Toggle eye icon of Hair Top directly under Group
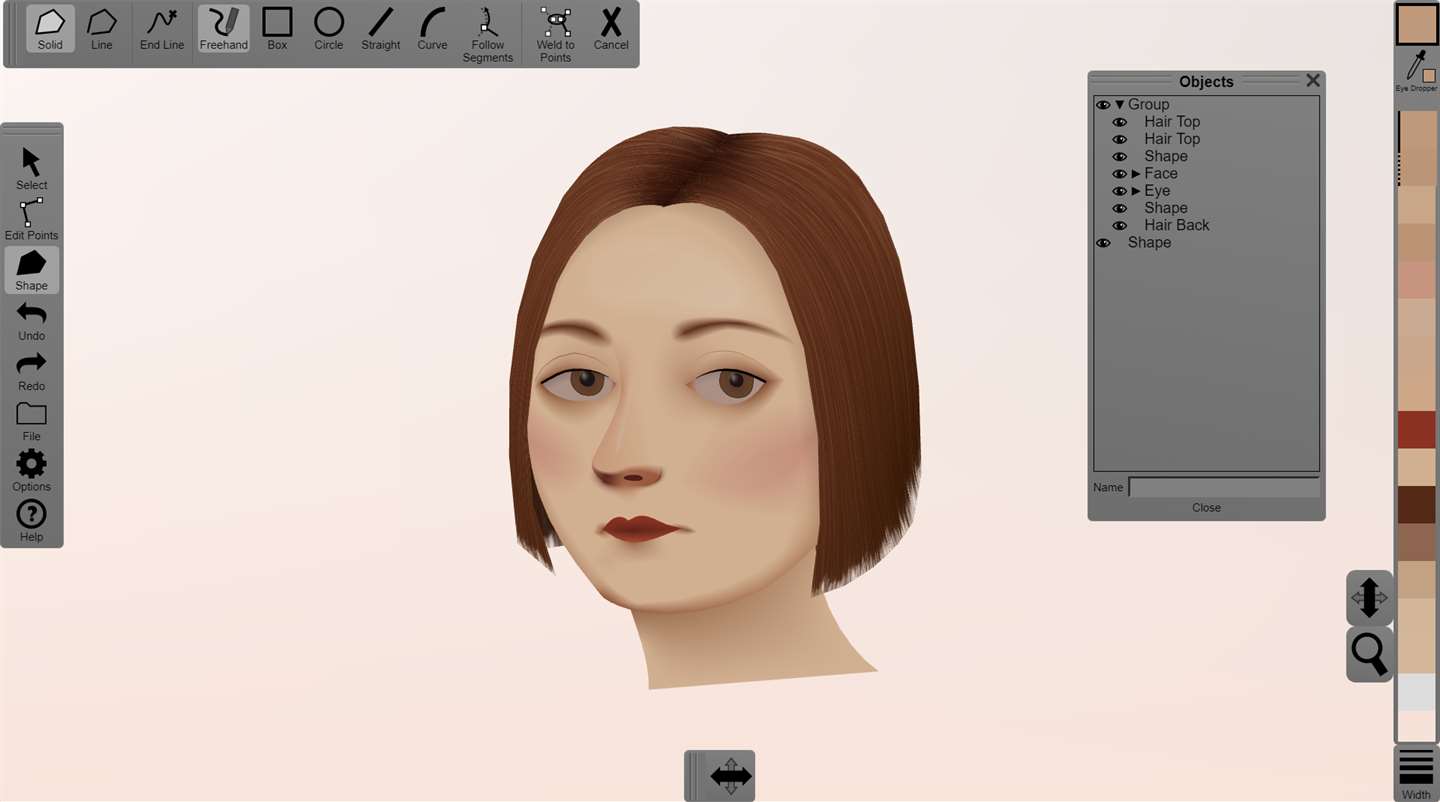The height and width of the screenshot is (802, 1440). pyautogui.click(x=1120, y=122)
